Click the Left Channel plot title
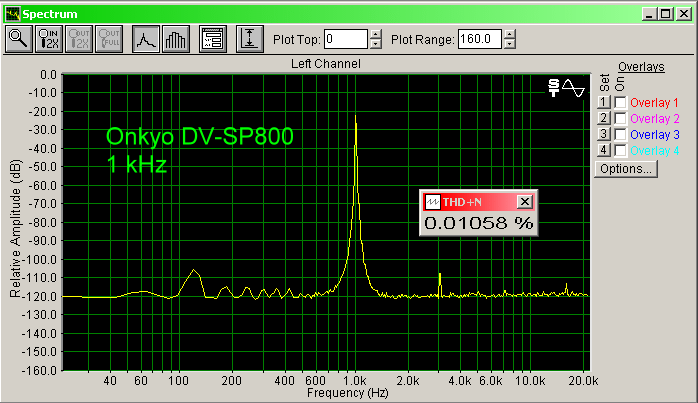Image resolution: width=698 pixels, height=403 pixels. pyautogui.click(x=326, y=64)
